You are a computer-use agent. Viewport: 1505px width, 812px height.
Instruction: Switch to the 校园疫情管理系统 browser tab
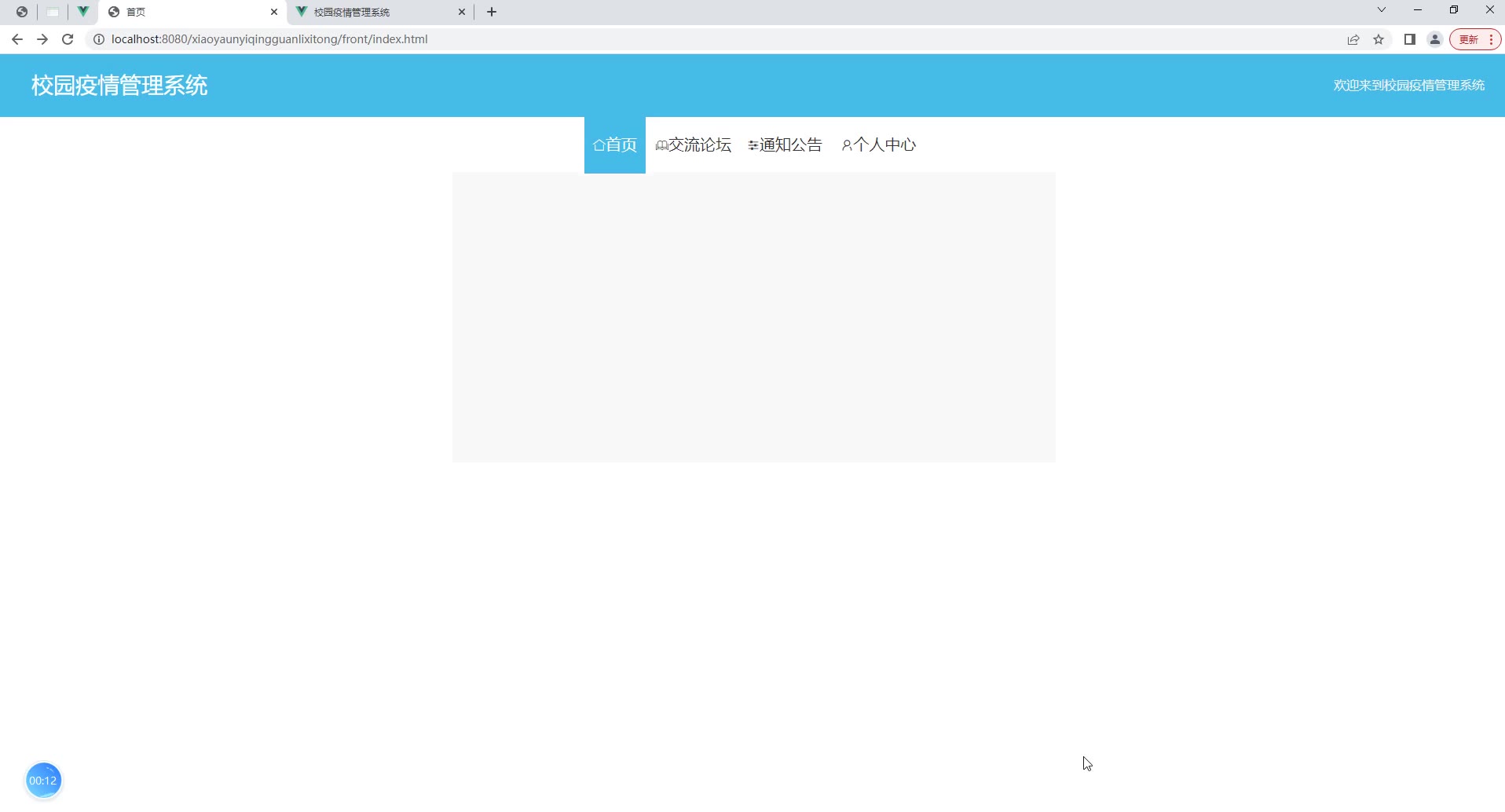coord(380,12)
